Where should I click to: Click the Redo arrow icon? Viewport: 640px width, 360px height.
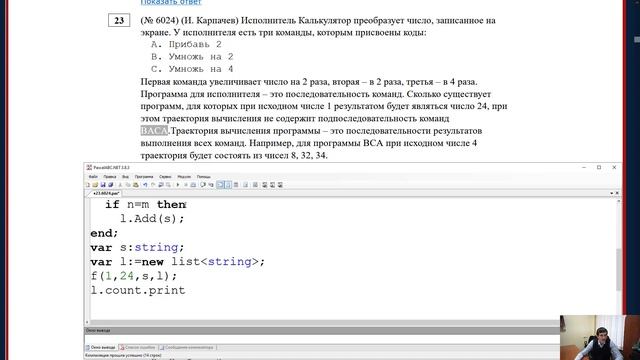click(x=153, y=185)
